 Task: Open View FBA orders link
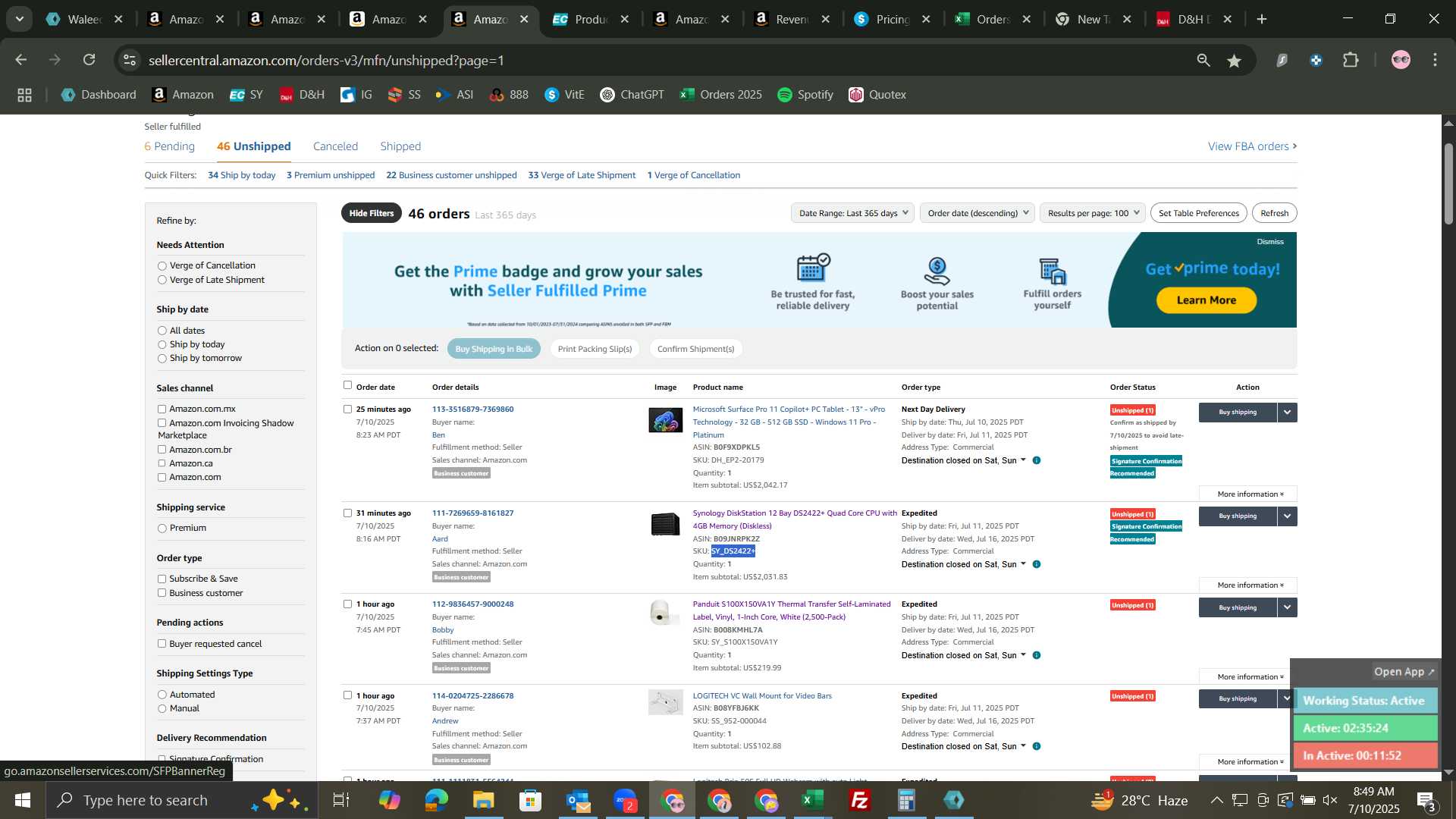pyautogui.click(x=1252, y=146)
